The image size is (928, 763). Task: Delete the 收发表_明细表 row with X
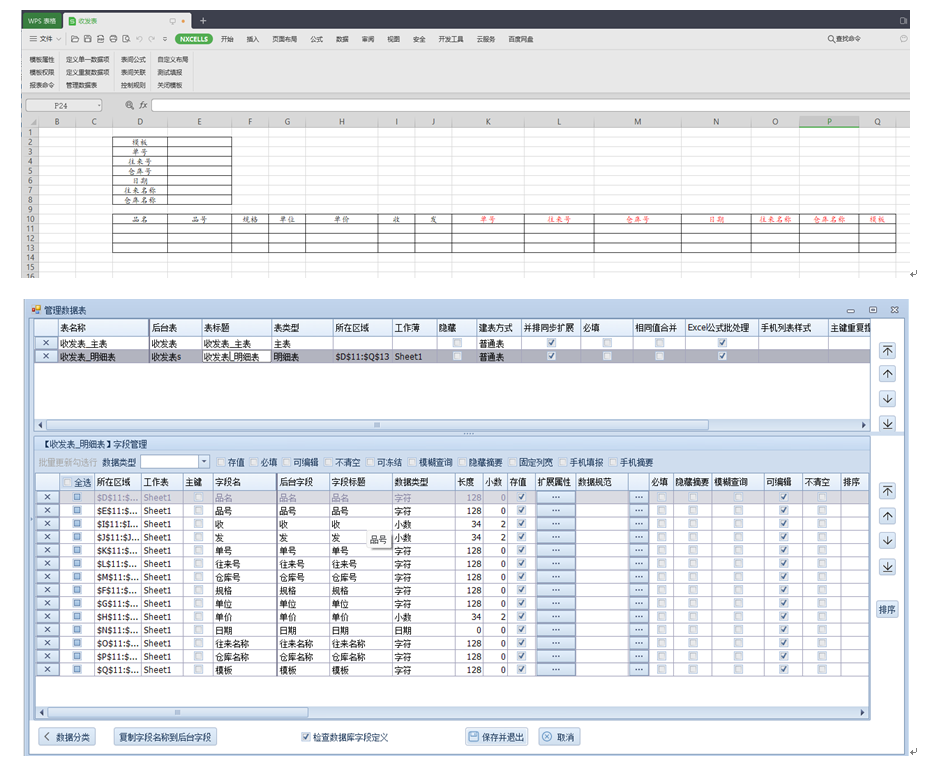(46, 356)
